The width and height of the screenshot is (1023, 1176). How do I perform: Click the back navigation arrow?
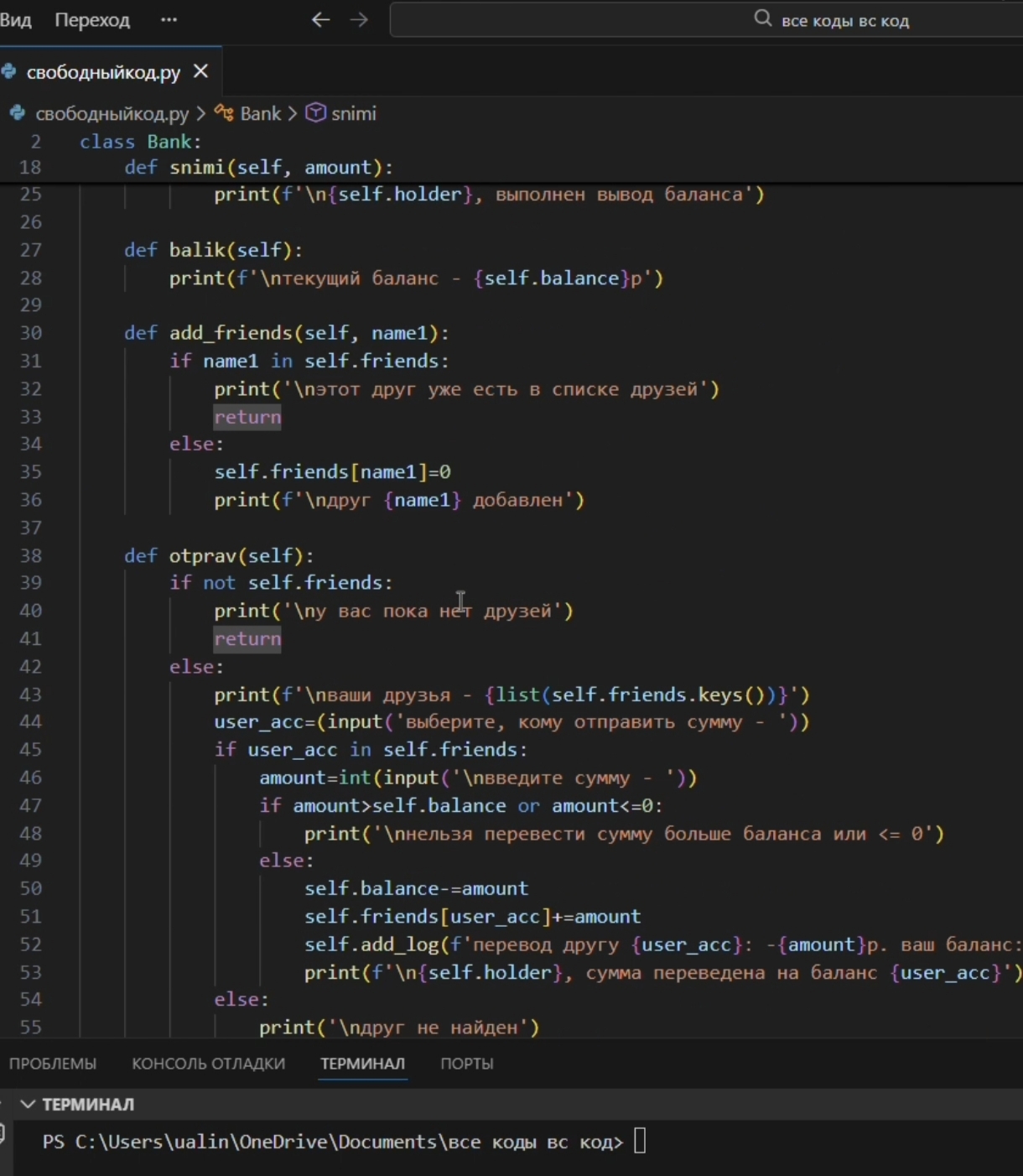pos(320,20)
